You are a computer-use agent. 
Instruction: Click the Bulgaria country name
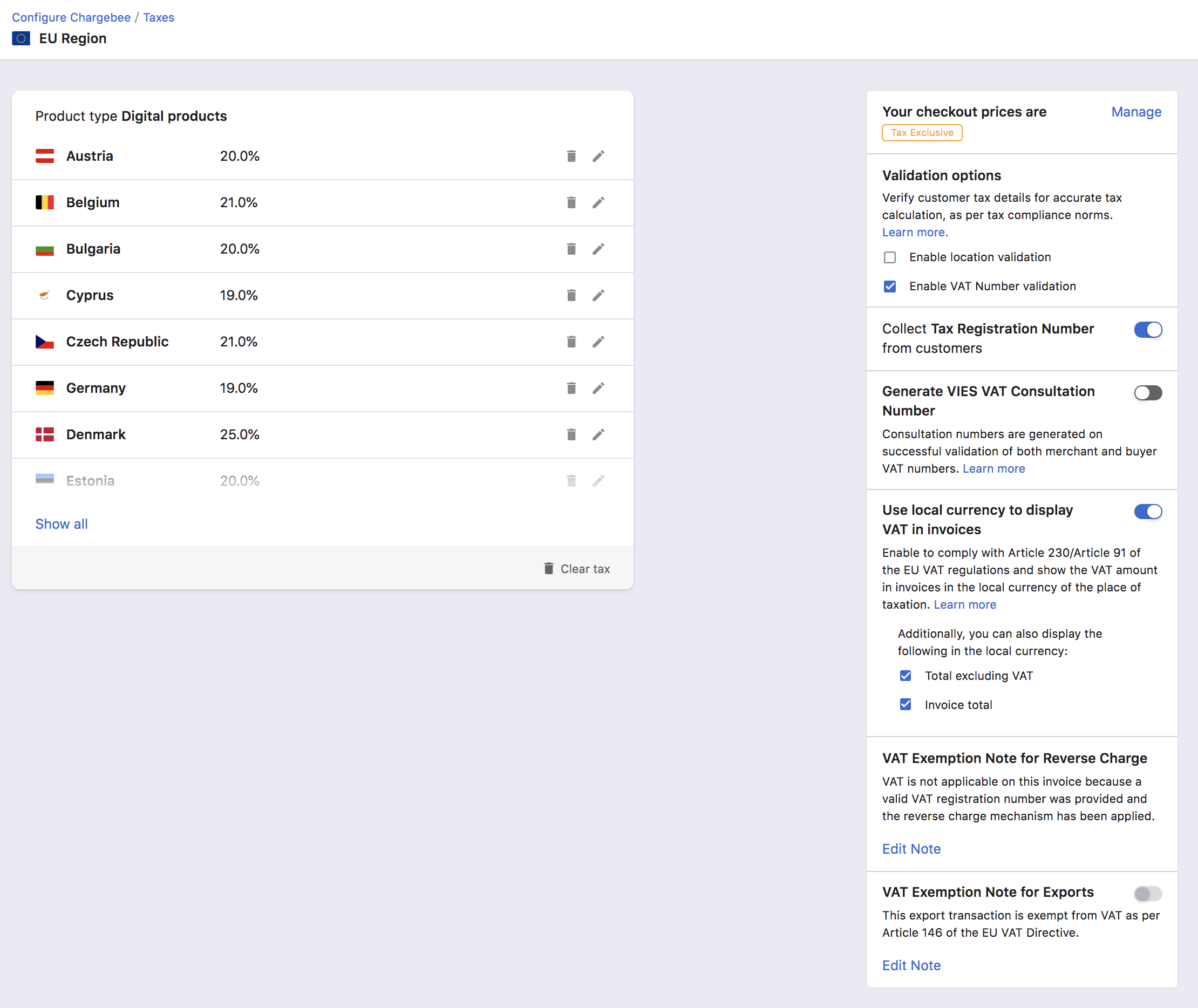click(x=93, y=249)
